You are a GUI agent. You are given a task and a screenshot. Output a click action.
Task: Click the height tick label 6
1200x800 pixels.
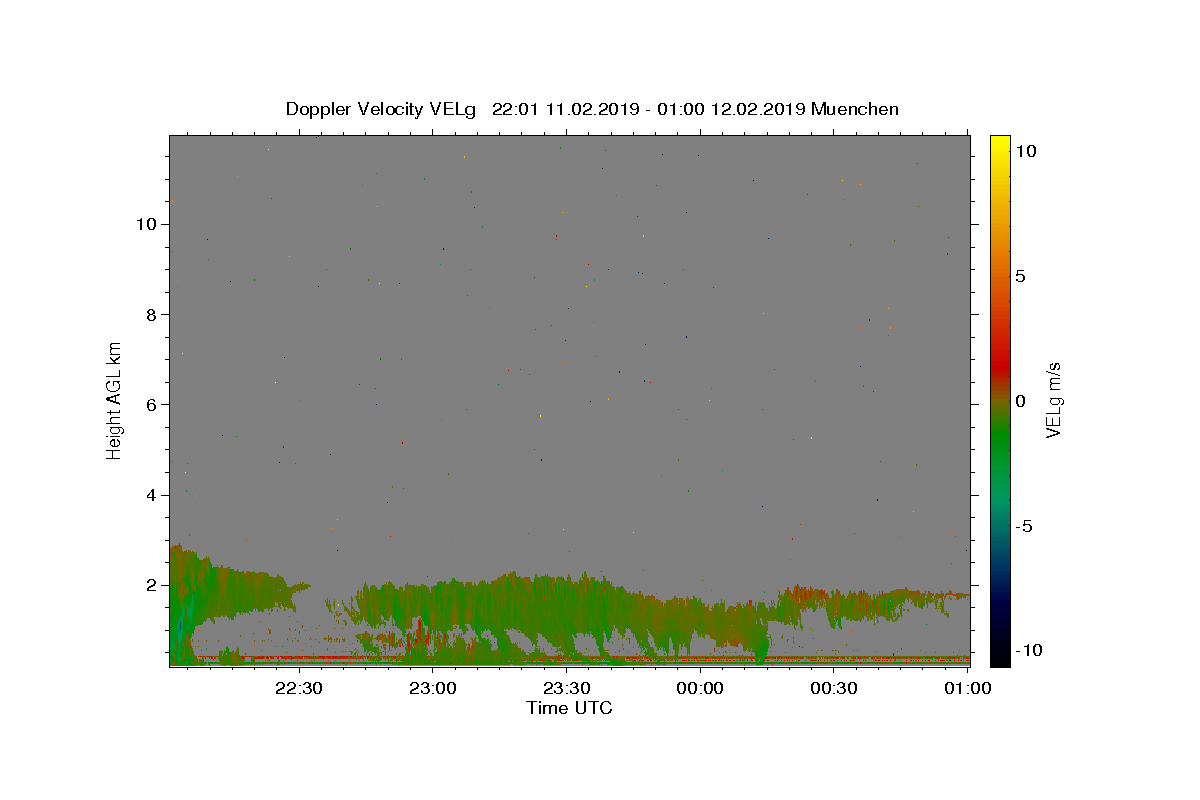(x=152, y=404)
